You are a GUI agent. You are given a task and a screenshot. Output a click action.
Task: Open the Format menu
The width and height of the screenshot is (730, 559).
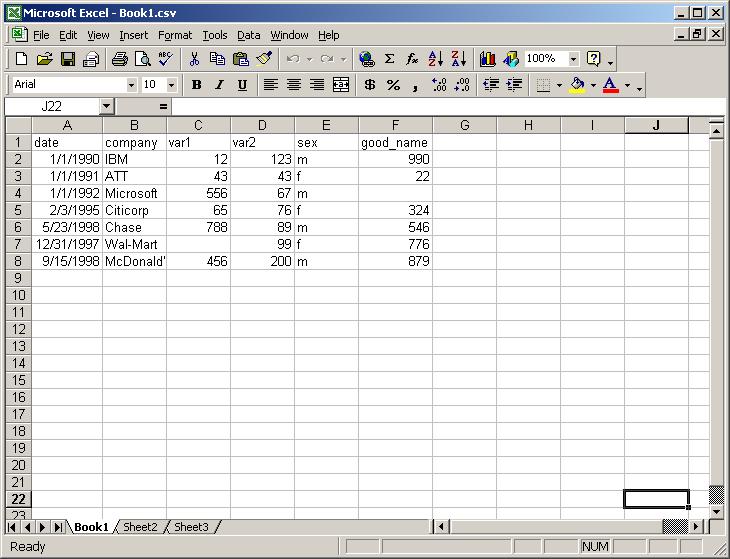(x=175, y=35)
